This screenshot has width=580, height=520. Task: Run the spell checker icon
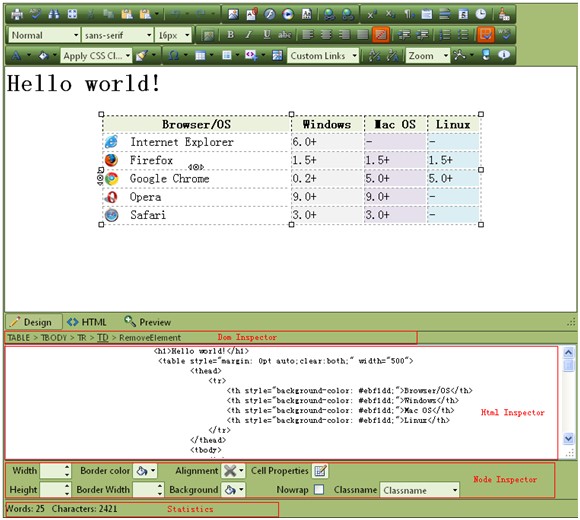[x=36, y=14]
